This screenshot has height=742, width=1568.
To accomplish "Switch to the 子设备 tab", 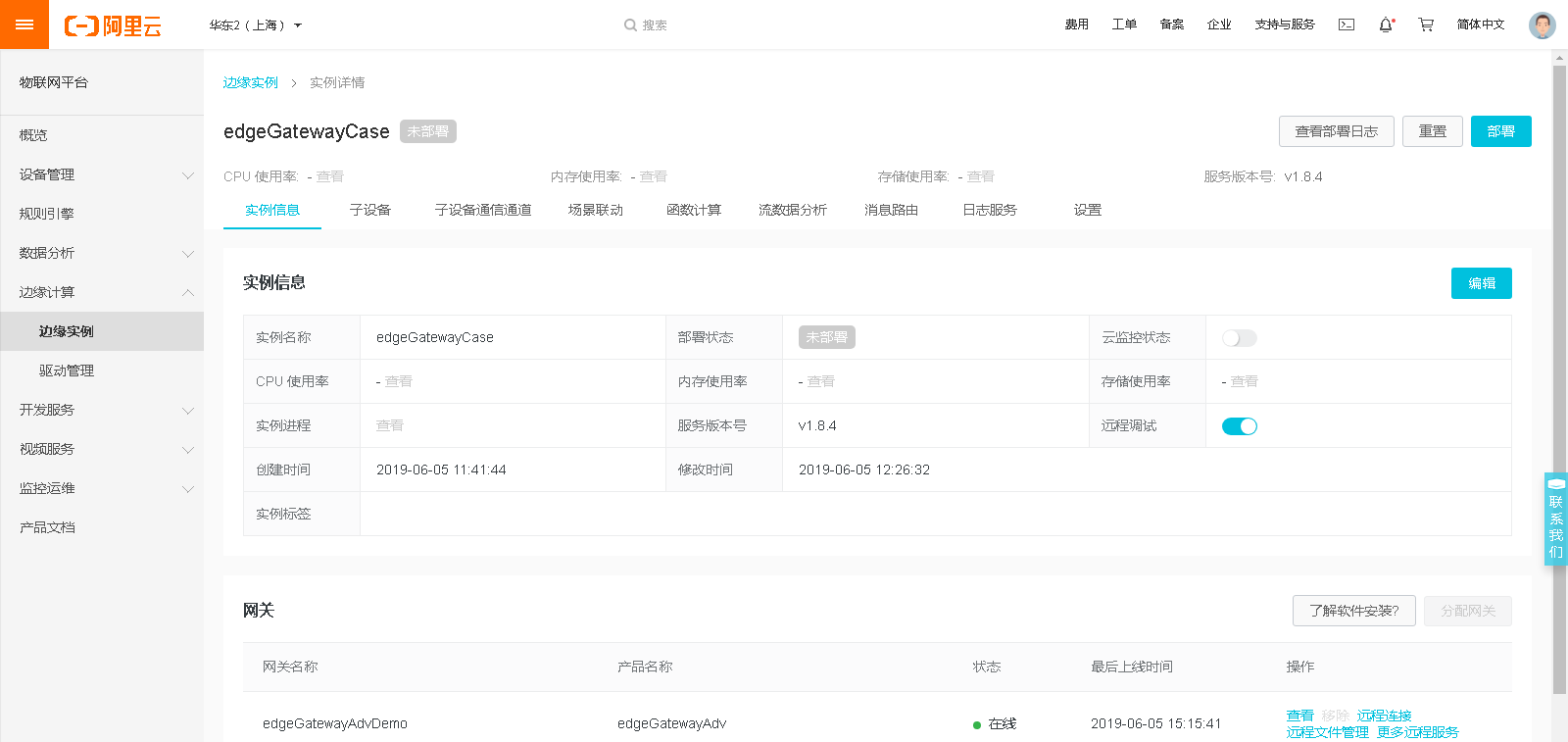I will click(x=370, y=210).
